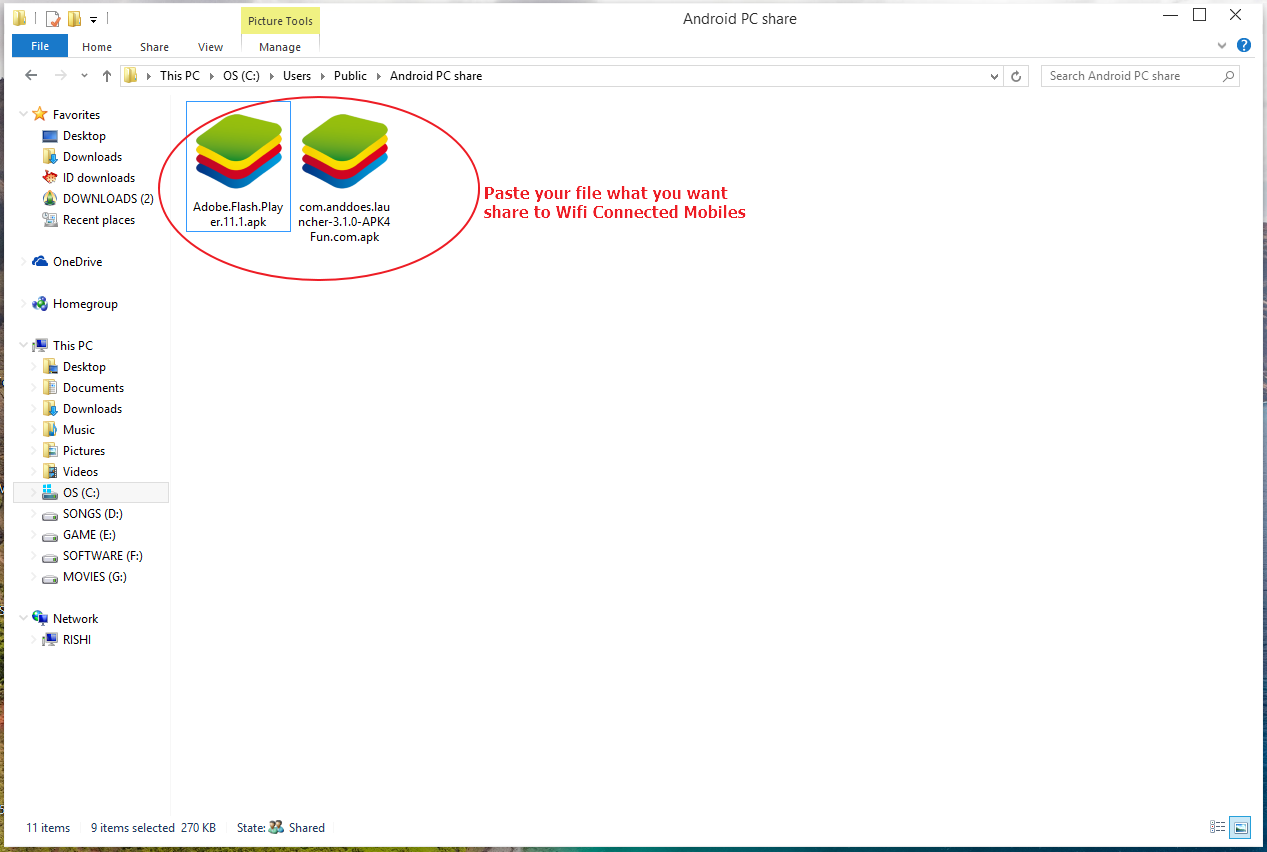Viewport: 1267px width, 852px height.
Task: Open the SONGS (D:) drive
Action: (92, 514)
